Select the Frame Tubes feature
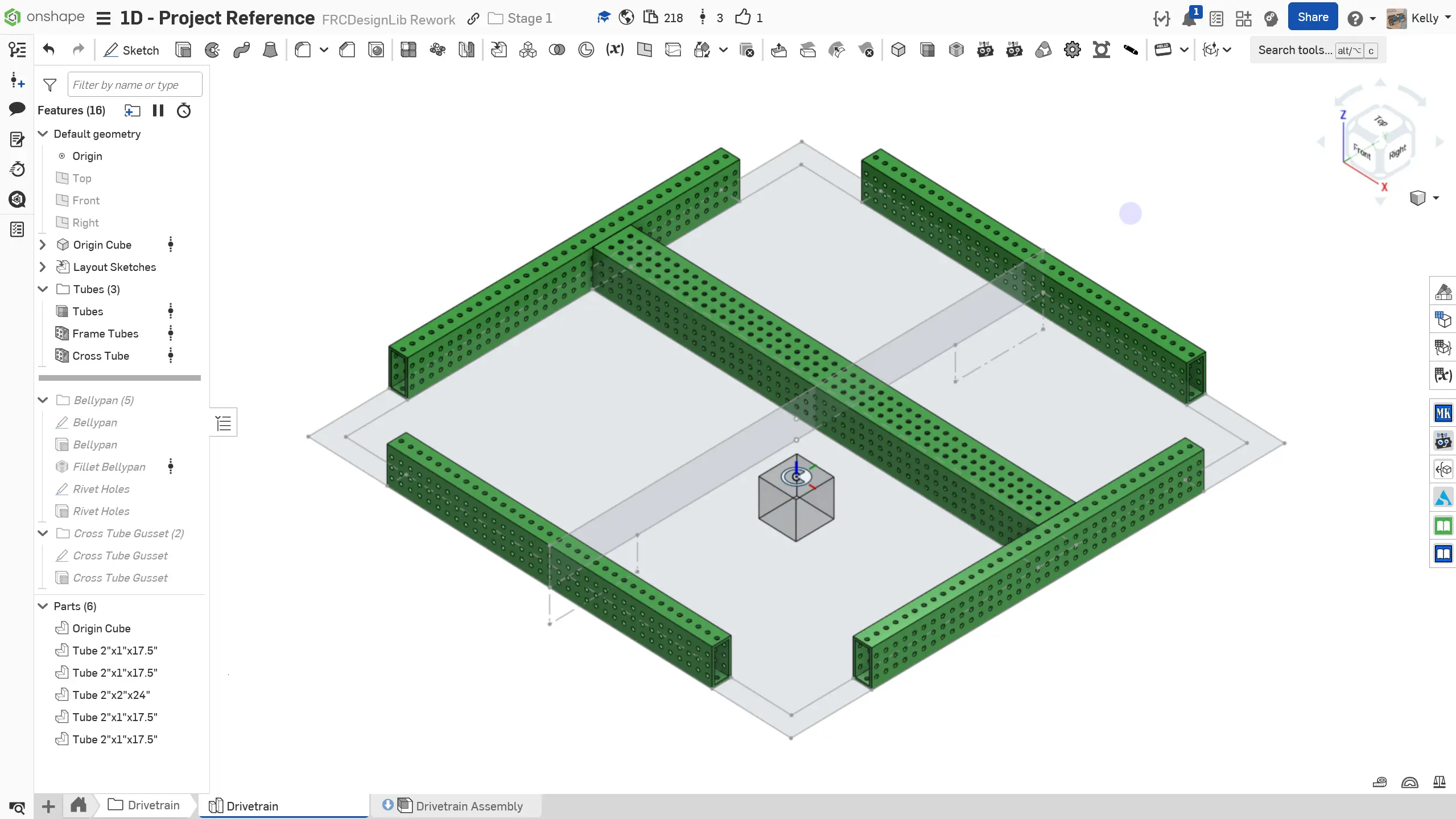Screen dimensions: 1456x819 105,334
